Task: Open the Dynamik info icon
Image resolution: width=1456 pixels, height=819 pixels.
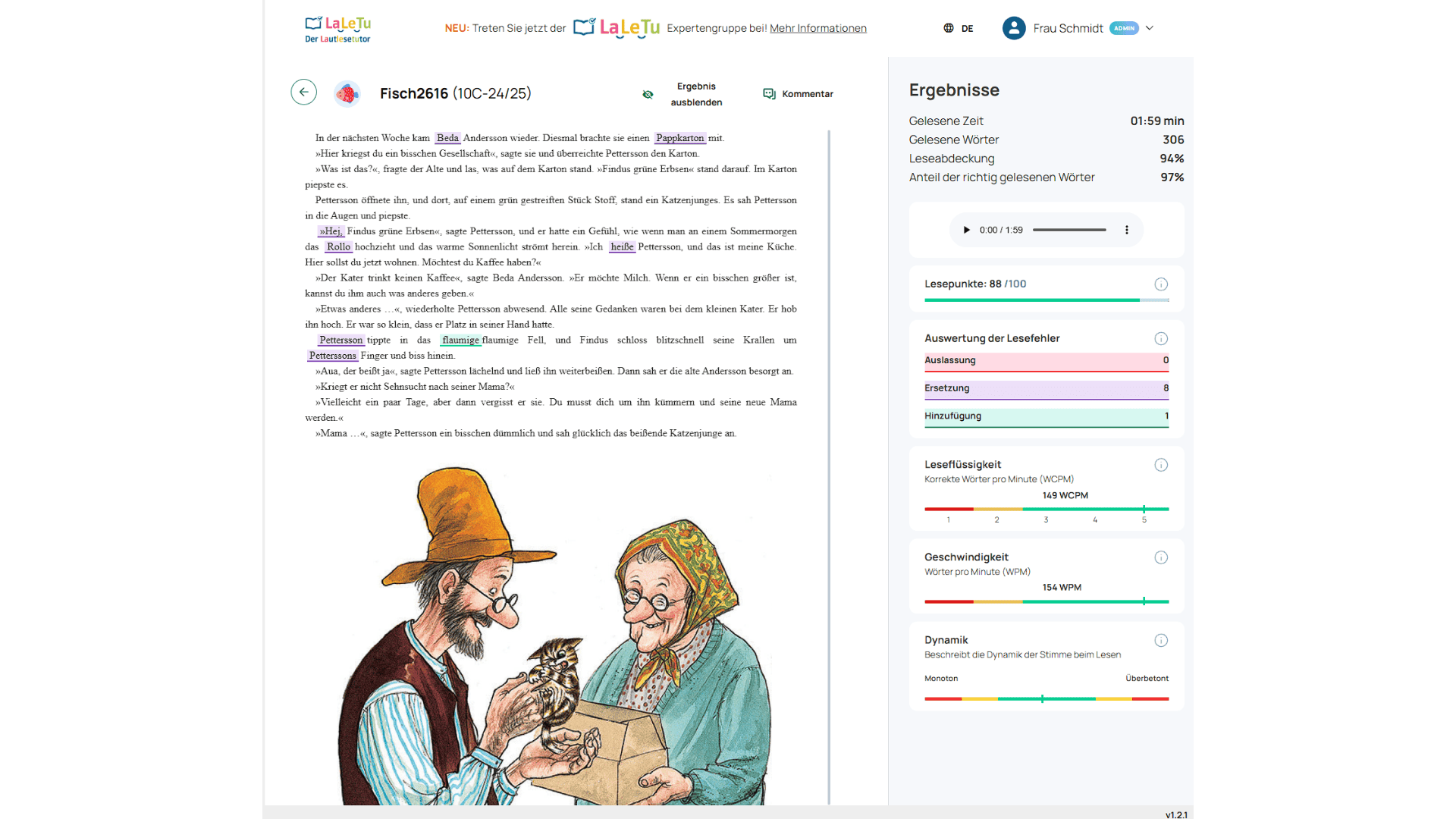Action: 1161,640
